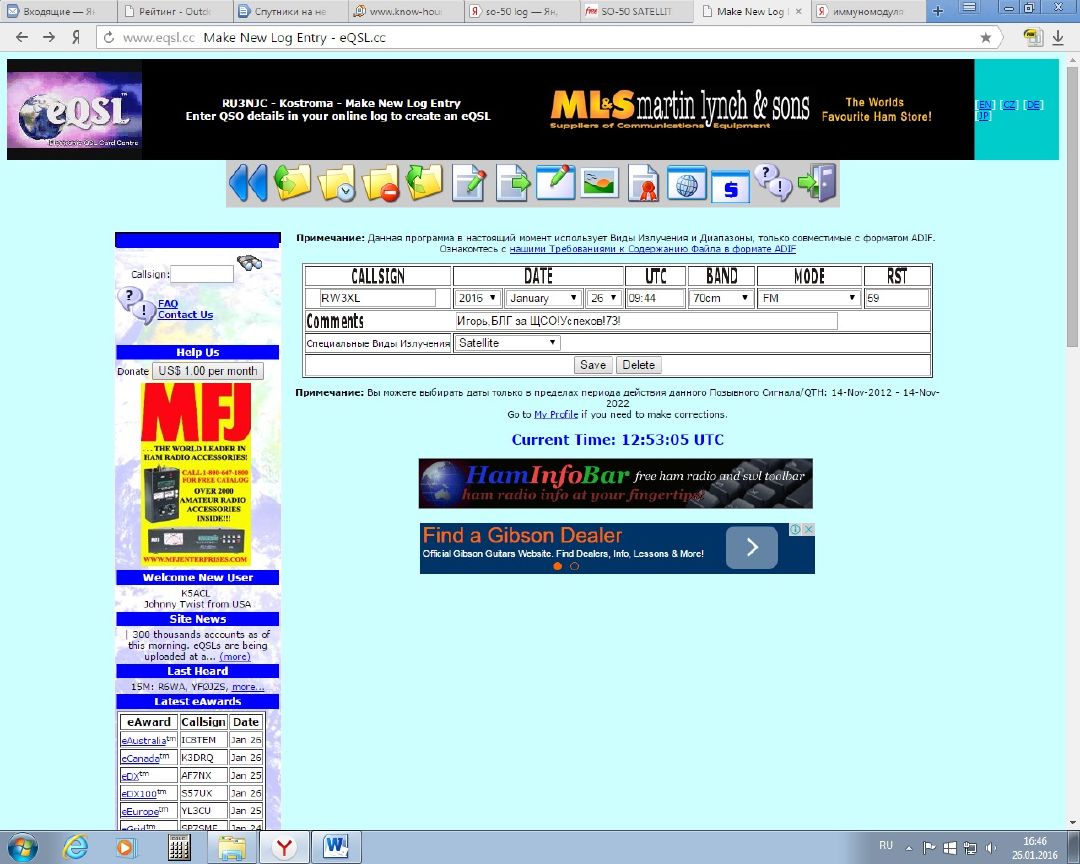1080x864 pixels.
Task: Open the Windows Start menu
Action: pos(21,847)
